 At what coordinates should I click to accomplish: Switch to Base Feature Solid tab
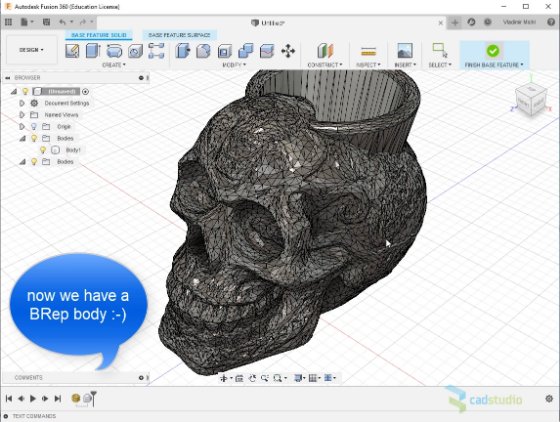99,35
